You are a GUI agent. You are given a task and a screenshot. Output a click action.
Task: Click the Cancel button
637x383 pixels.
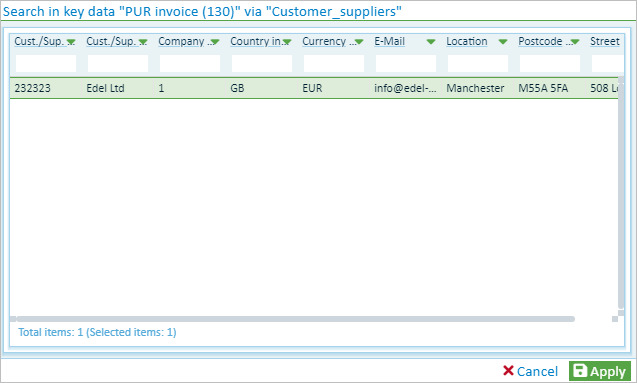coord(531,371)
